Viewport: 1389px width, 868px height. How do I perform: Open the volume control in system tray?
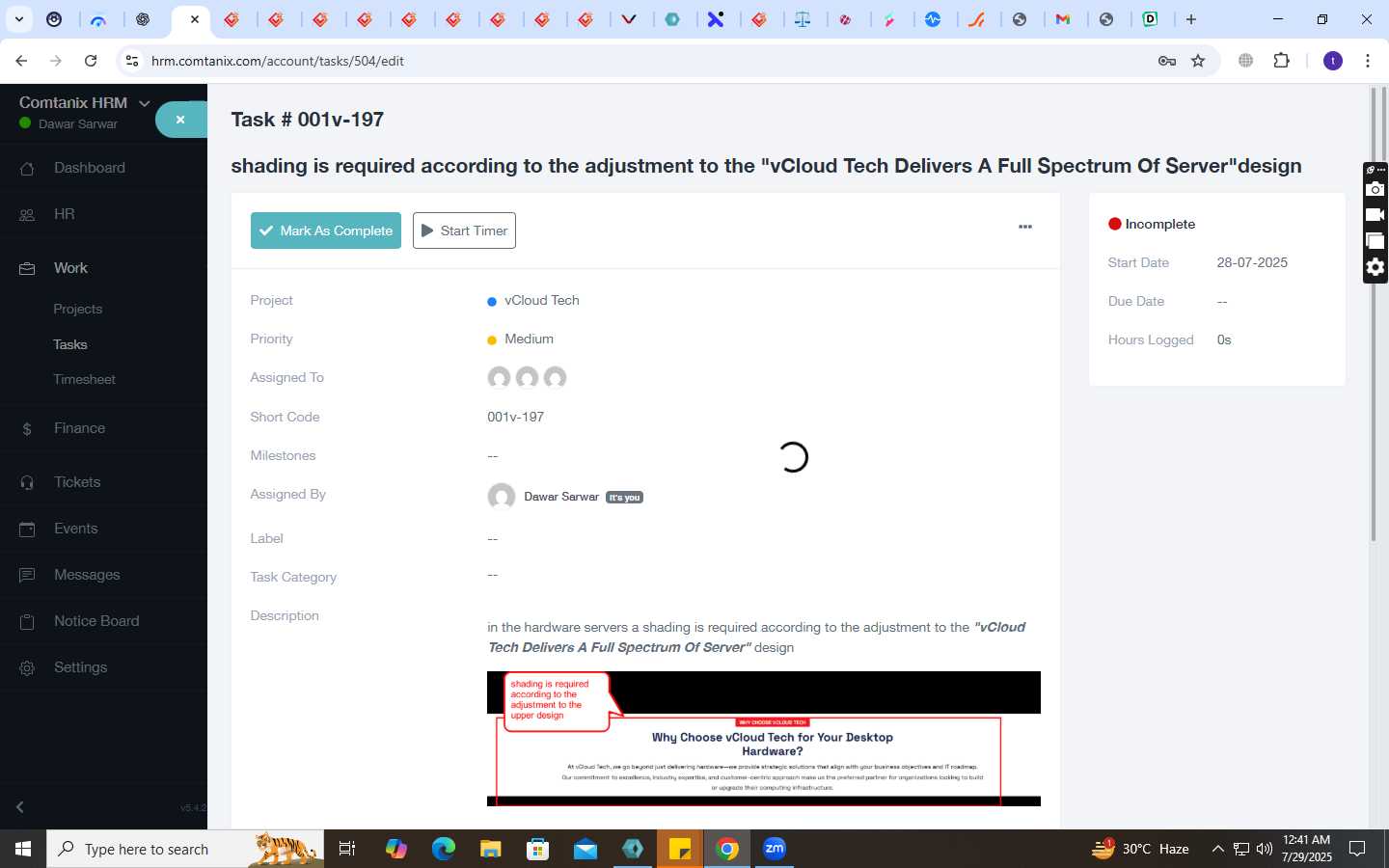click(1265, 849)
